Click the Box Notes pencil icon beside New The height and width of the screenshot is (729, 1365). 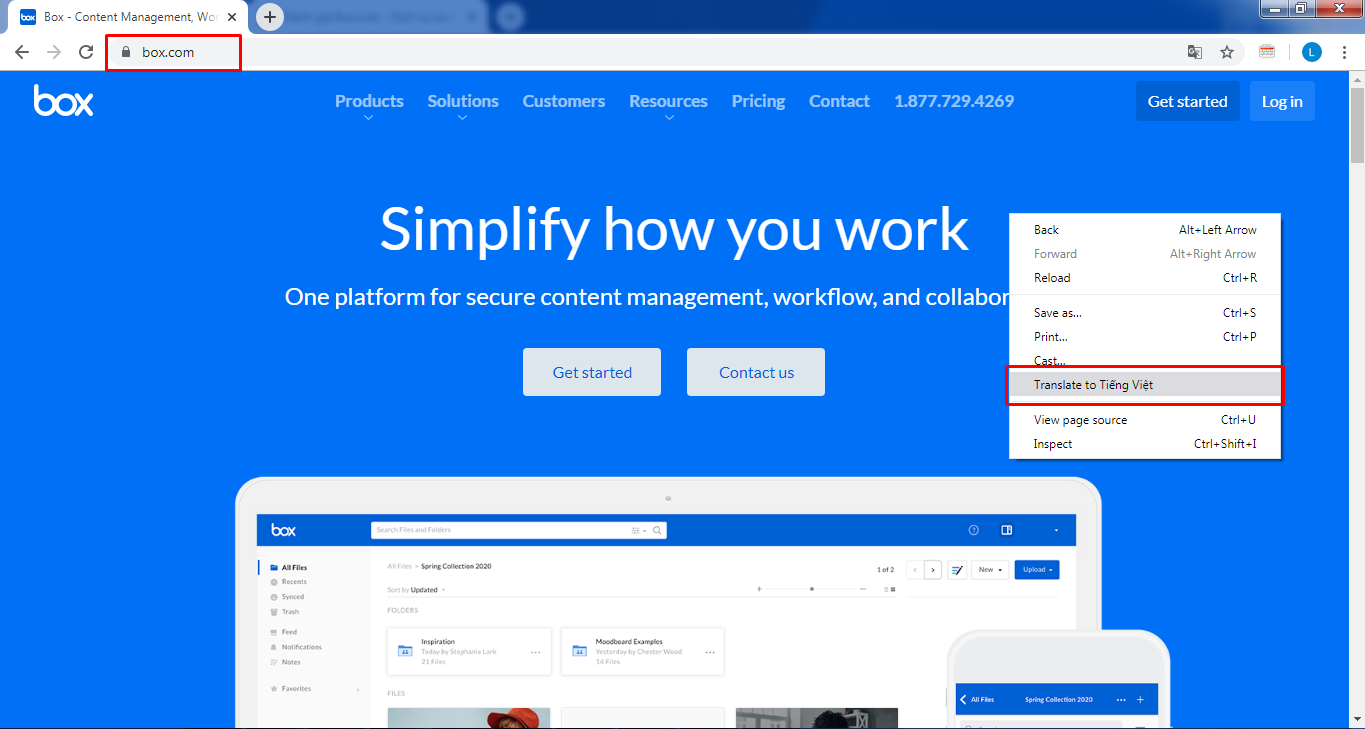click(x=957, y=569)
